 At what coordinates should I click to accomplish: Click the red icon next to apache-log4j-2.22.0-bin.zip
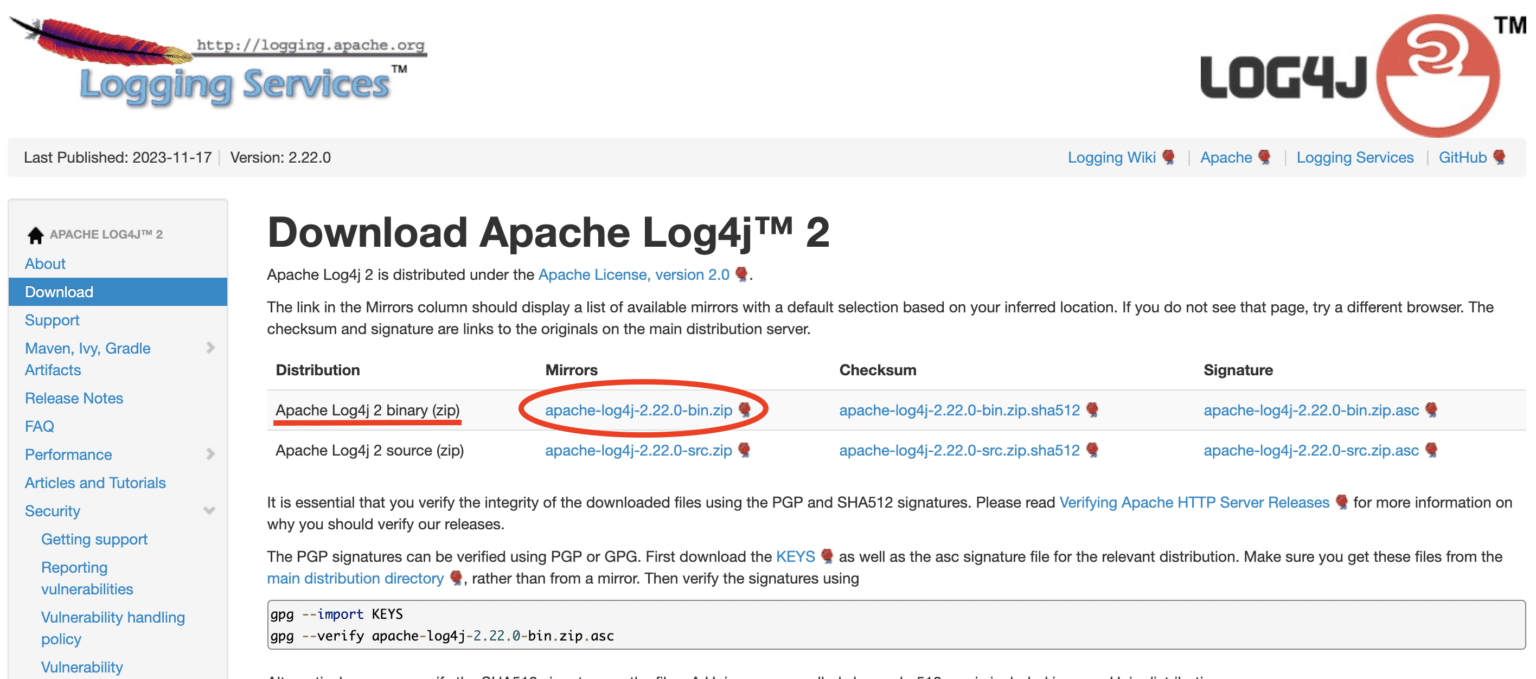click(744, 409)
